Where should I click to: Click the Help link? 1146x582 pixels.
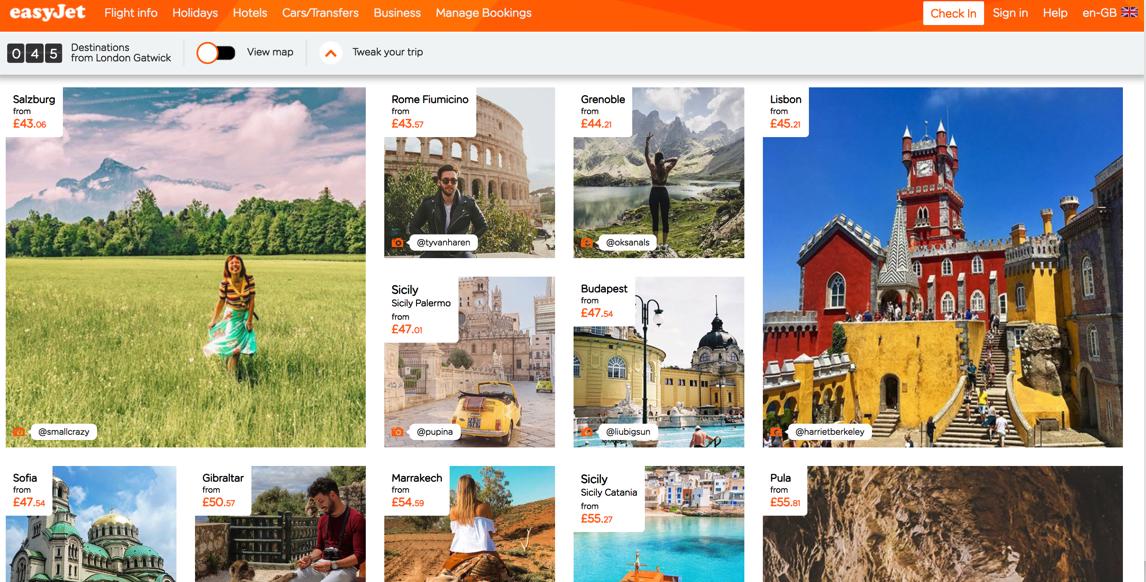click(1055, 12)
